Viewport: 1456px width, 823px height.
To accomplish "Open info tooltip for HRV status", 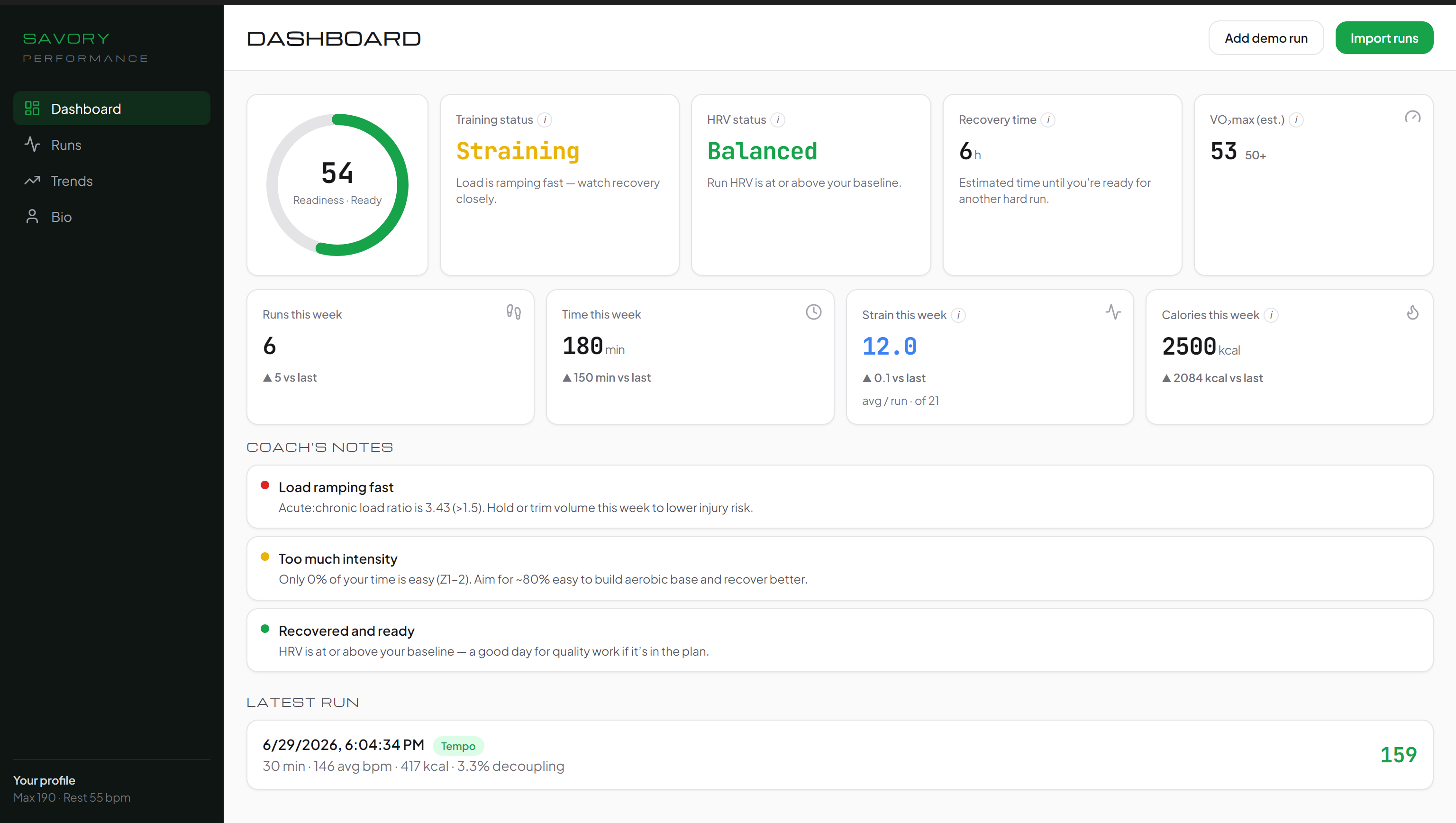I will point(778,120).
